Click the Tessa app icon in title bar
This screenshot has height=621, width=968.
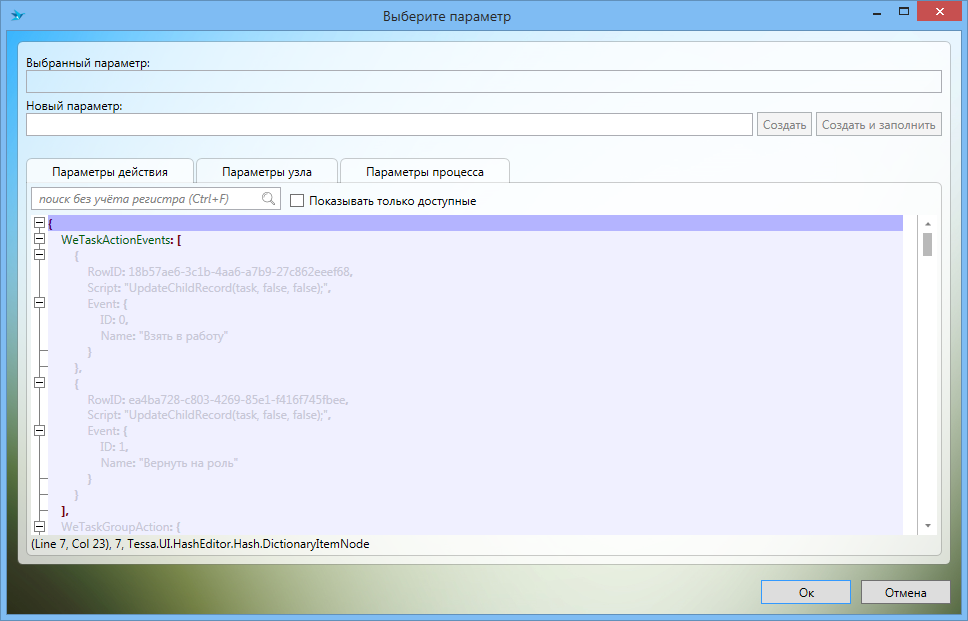tap(17, 15)
